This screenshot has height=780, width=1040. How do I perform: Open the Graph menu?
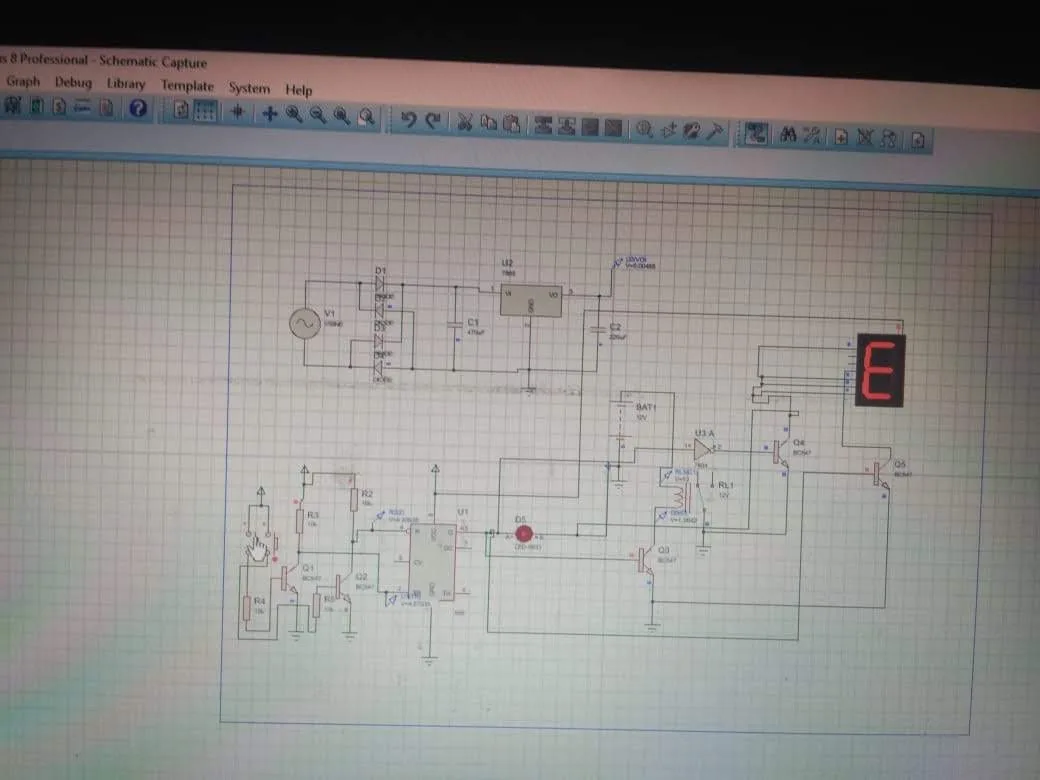pos(23,81)
